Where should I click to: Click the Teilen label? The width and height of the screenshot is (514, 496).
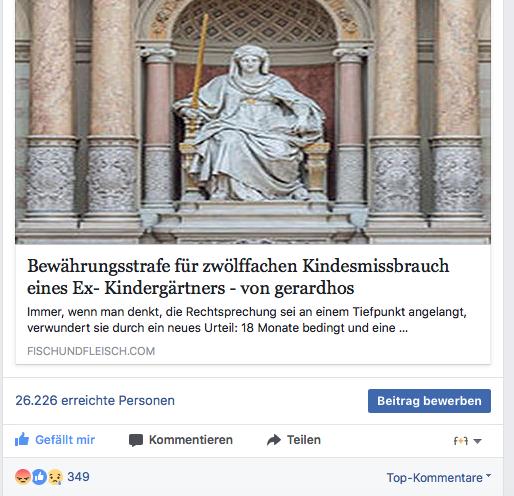[x=304, y=440]
